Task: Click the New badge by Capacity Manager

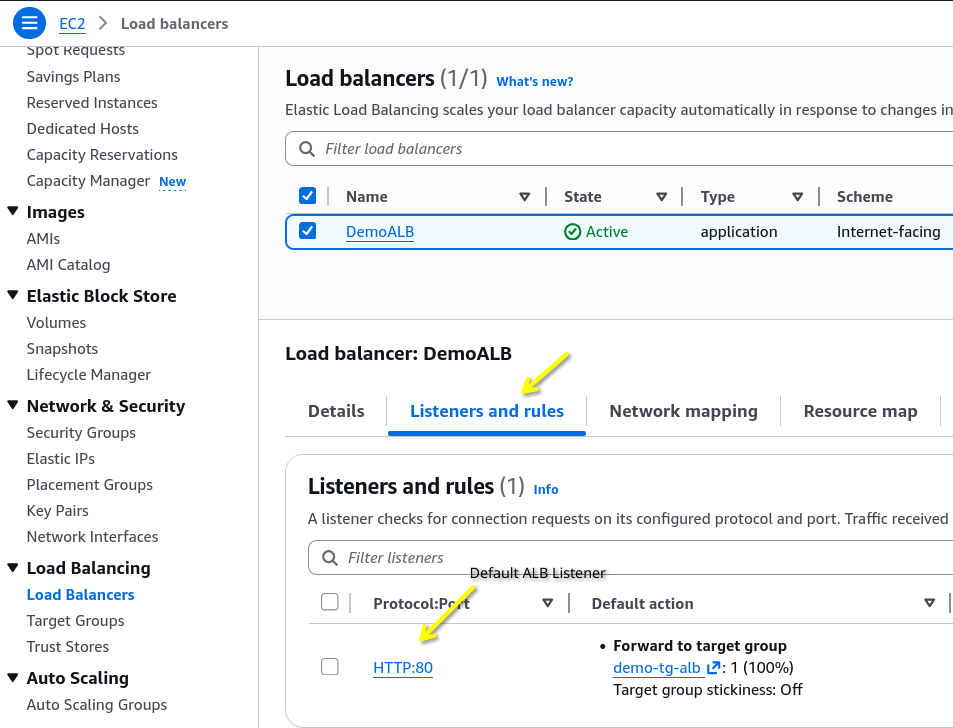Action: 173,182
